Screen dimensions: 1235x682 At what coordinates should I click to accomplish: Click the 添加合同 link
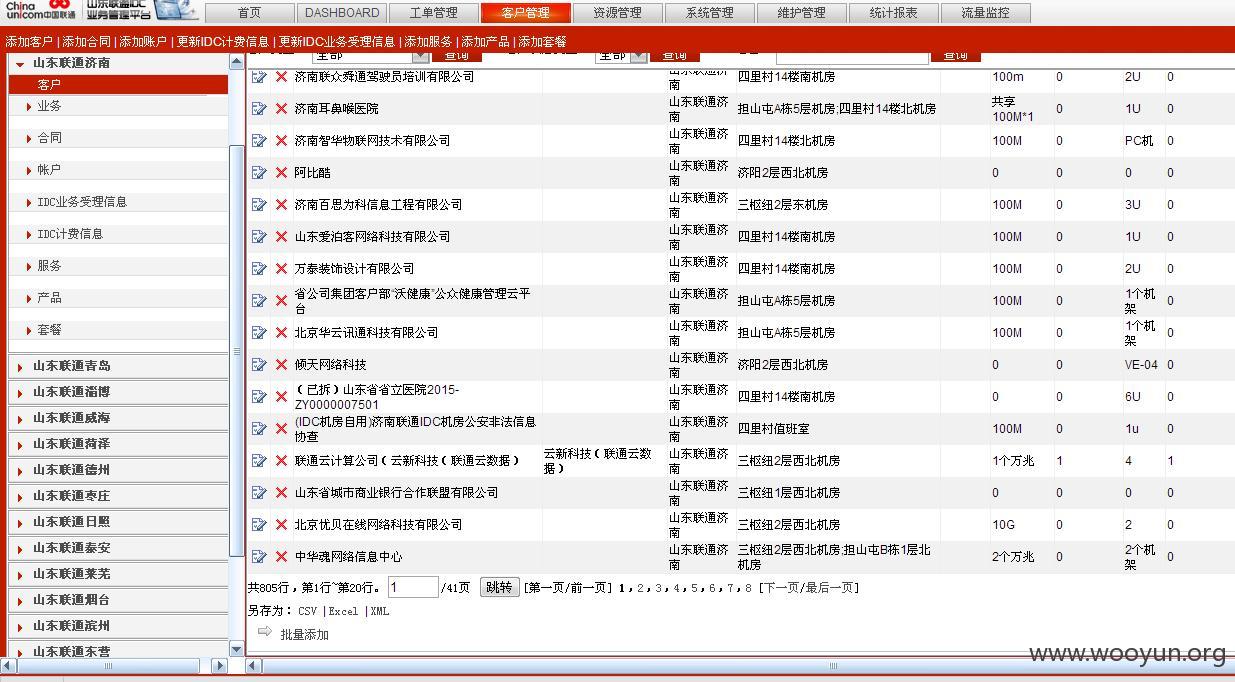(86, 42)
